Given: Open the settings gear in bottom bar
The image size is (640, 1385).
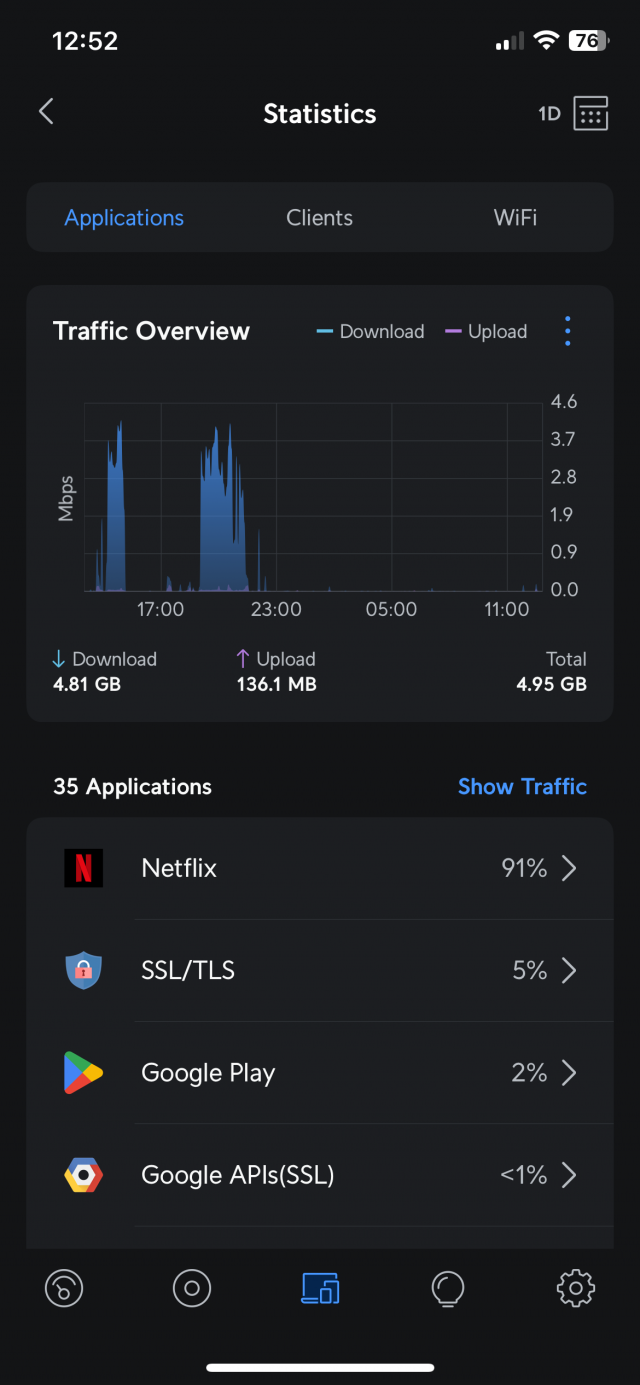Looking at the screenshot, I should click(x=575, y=1288).
